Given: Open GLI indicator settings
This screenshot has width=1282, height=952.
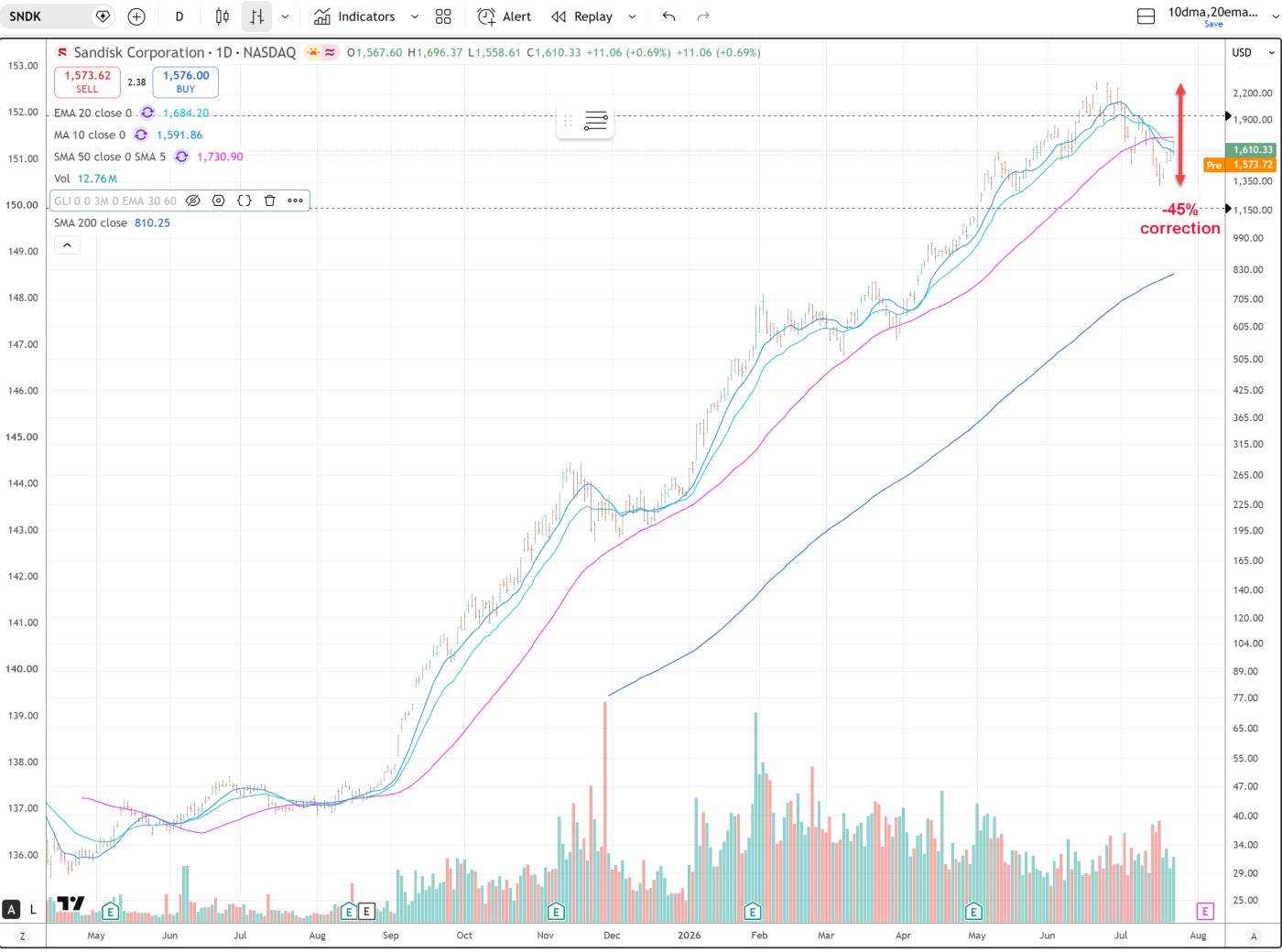Looking at the screenshot, I should pyautogui.click(x=218, y=200).
